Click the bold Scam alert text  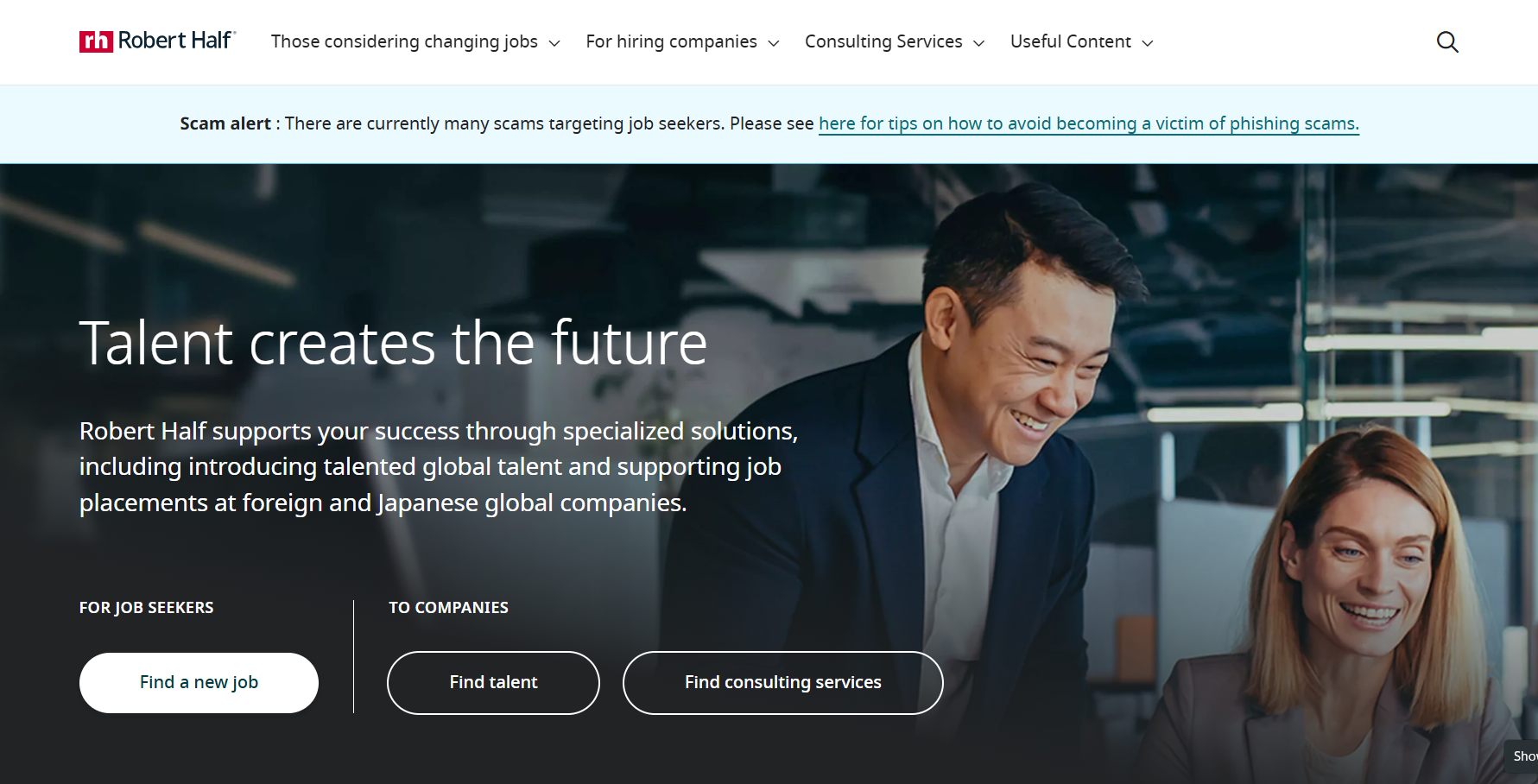(225, 123)
